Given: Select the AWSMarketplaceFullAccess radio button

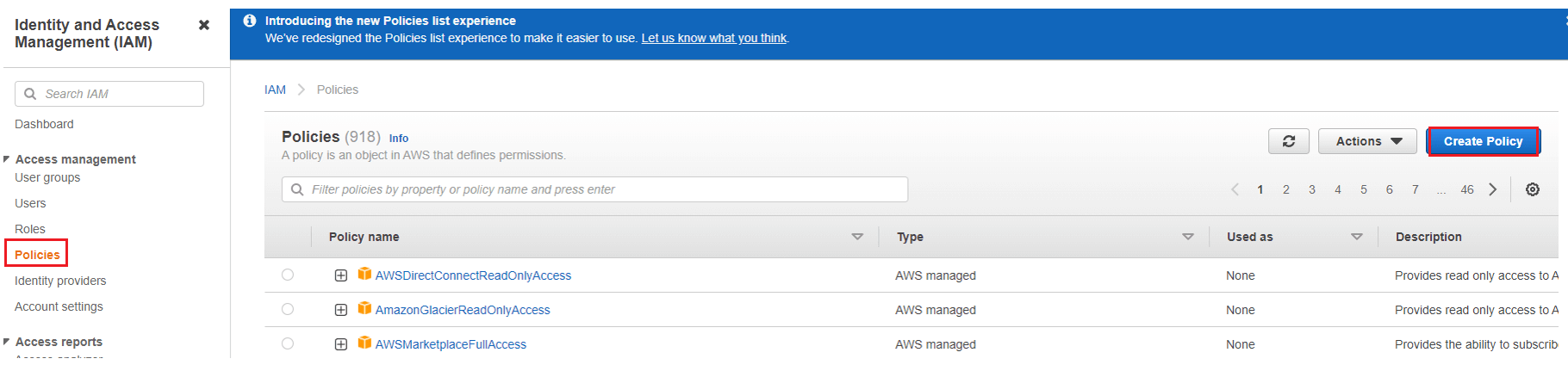Looking at the screenshot, I should [288, 343].
